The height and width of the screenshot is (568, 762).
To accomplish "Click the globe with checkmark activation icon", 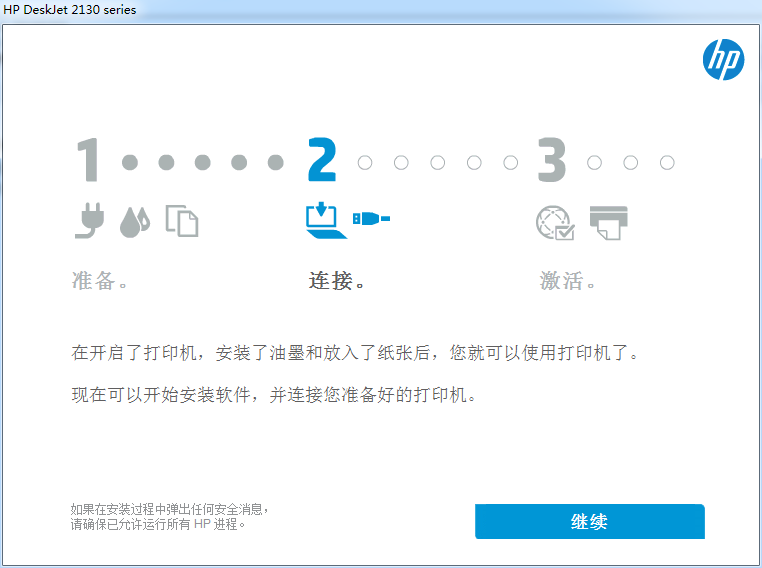I will [555, 223].
